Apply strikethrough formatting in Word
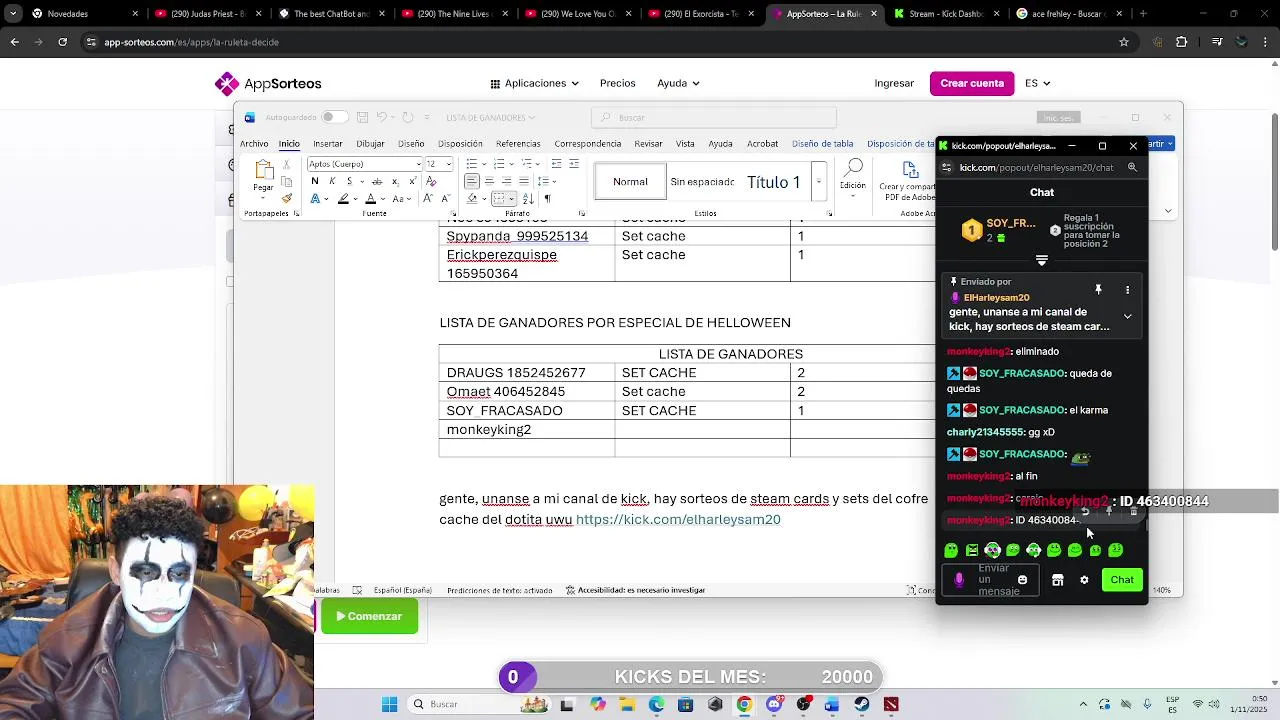Image resolution: width=1280 pixels, height=720 pixels. click(x=376, y=181)
